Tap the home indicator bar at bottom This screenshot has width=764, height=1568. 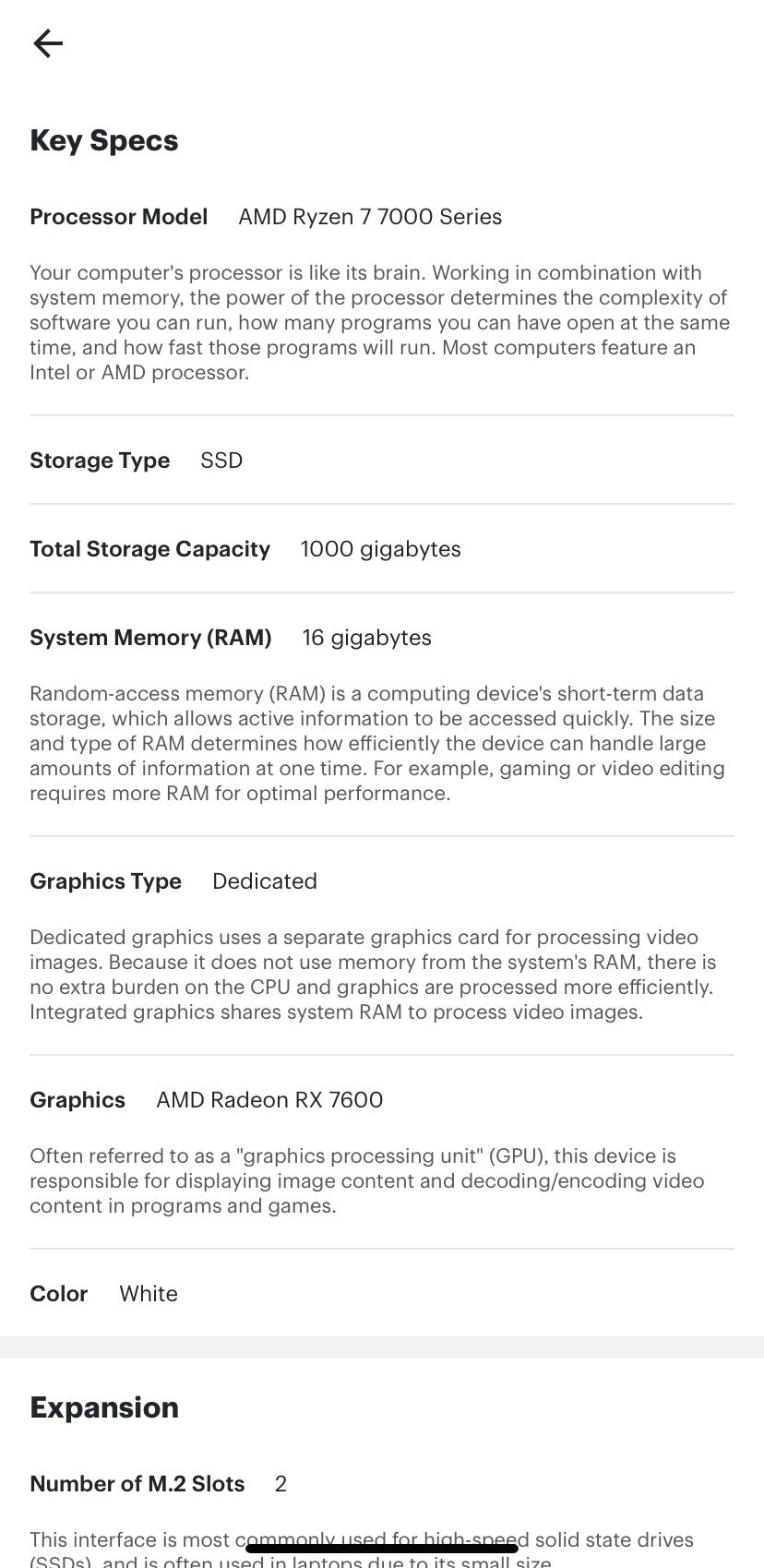coord(382,1543)
